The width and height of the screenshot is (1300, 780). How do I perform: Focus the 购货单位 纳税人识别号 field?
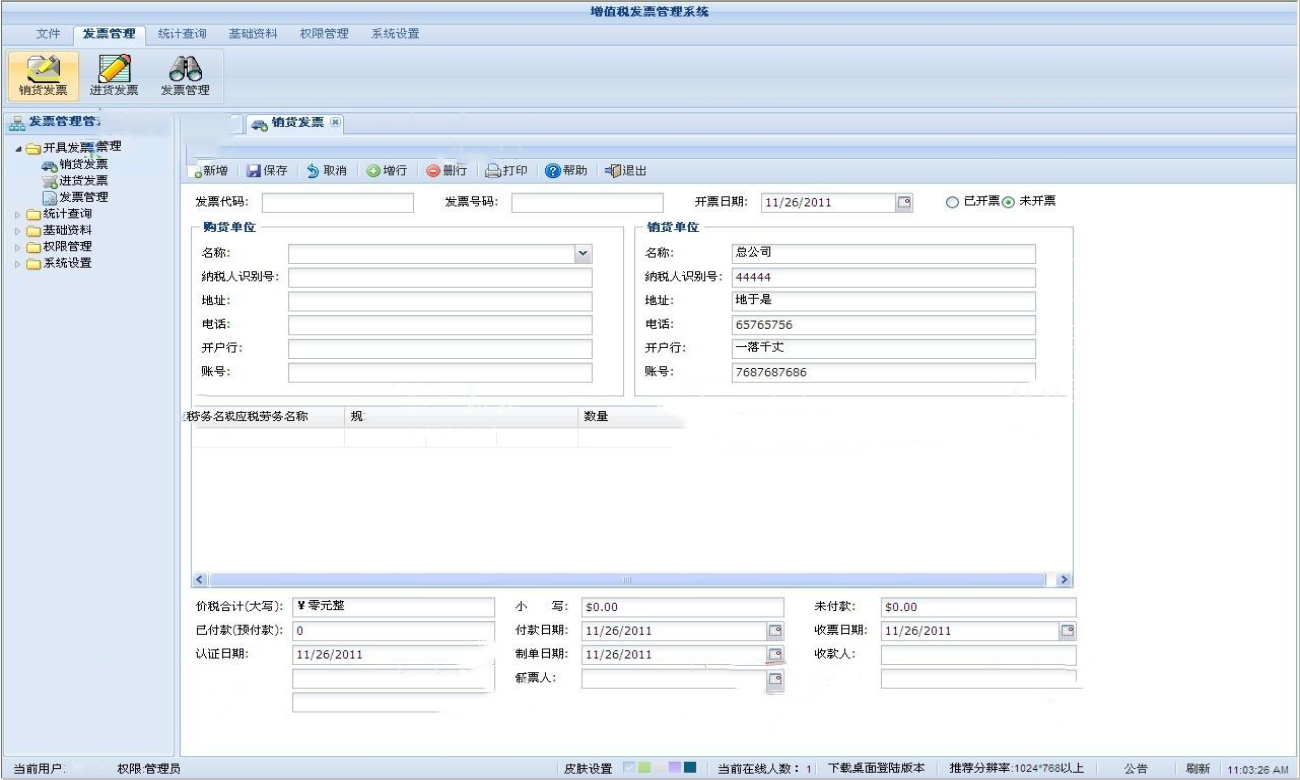click(x=440, y=278)
